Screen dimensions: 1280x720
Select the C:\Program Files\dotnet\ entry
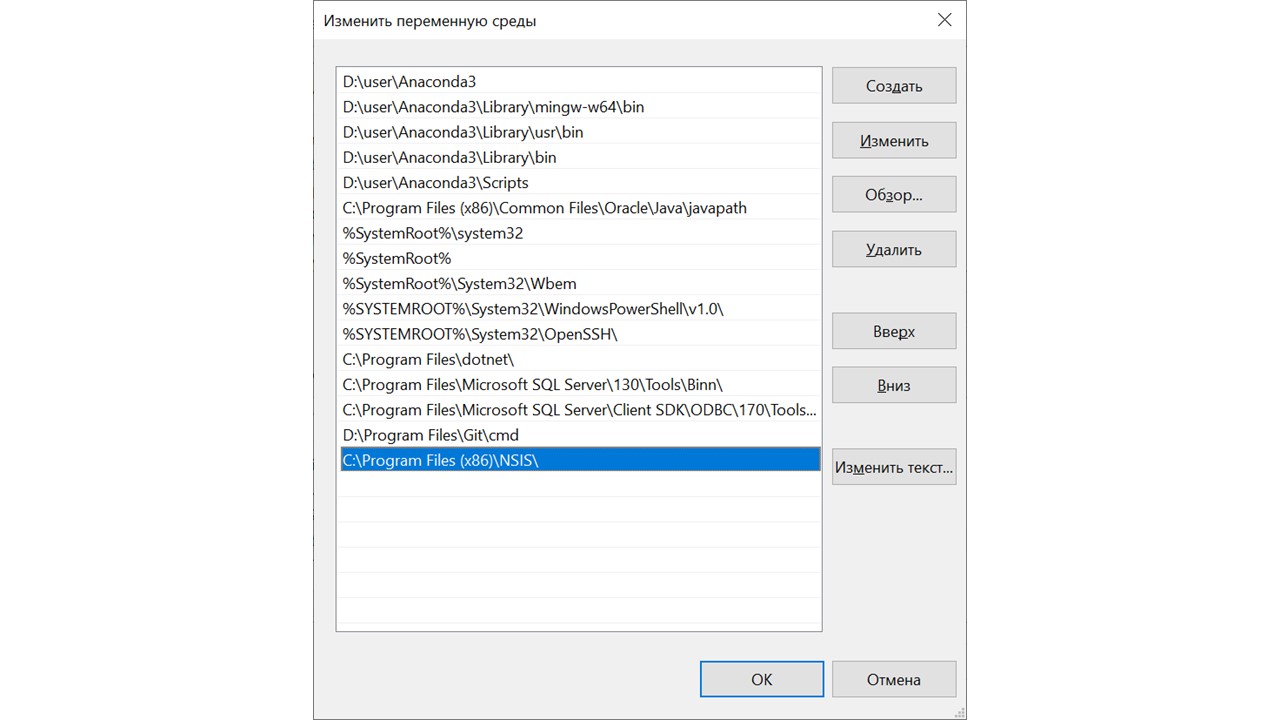pyautogui.click(x=428, y=359)
